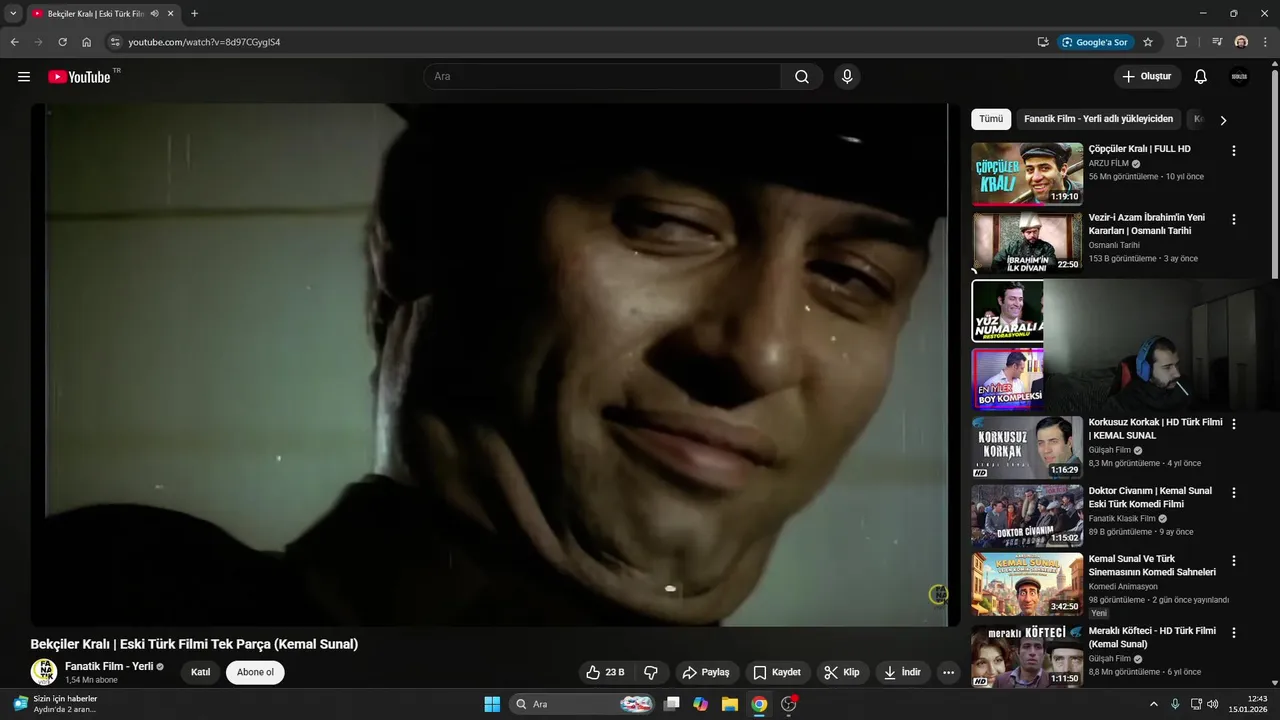Download the video with İndir
Viewport: 1280px width, 720px height.
tap(903, 672)
